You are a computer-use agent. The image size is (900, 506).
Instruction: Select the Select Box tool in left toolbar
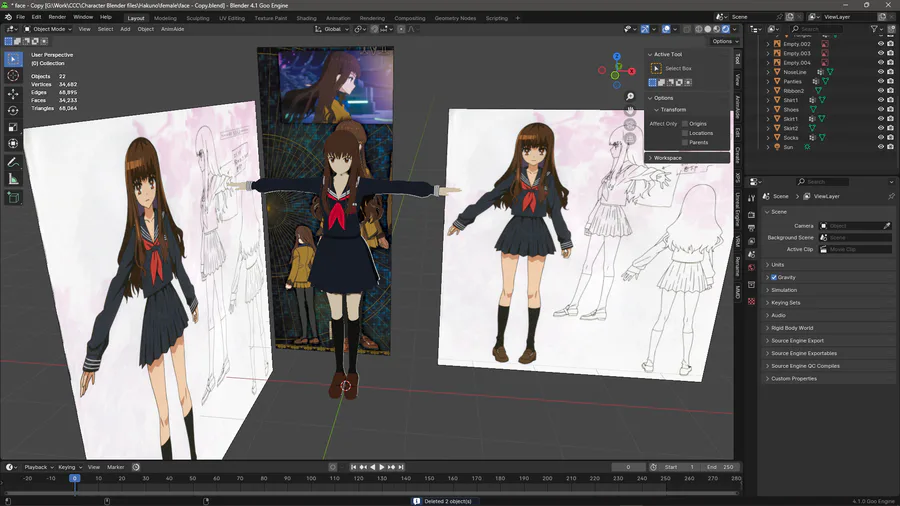pyautogui.click(x=13, y=59)
